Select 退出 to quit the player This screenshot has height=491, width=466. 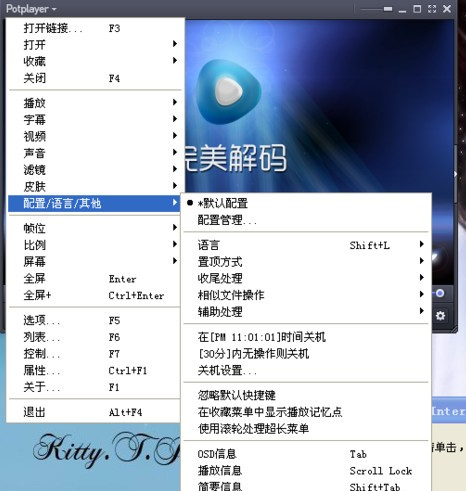[x=94, y=412]
